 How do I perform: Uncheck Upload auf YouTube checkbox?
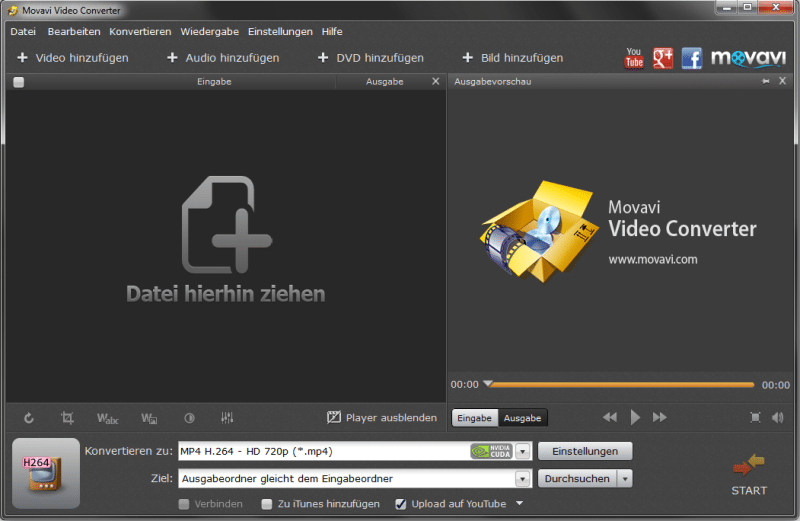coord(401,504)
